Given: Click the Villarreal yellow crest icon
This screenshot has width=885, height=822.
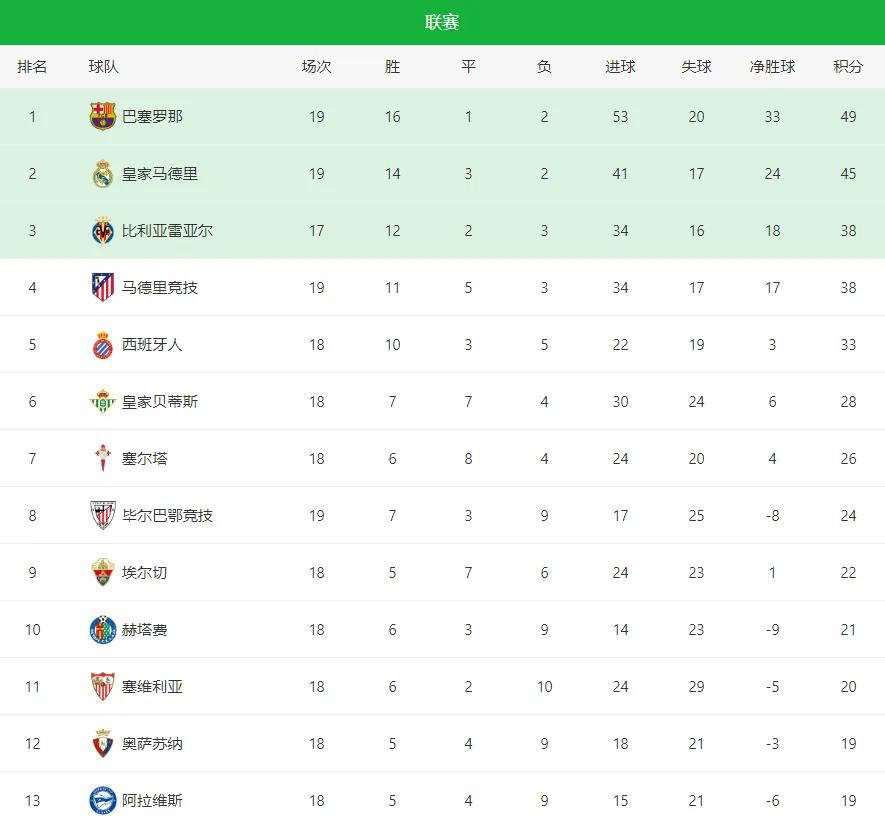Looking at the screenshot, I should pos(103,231).
